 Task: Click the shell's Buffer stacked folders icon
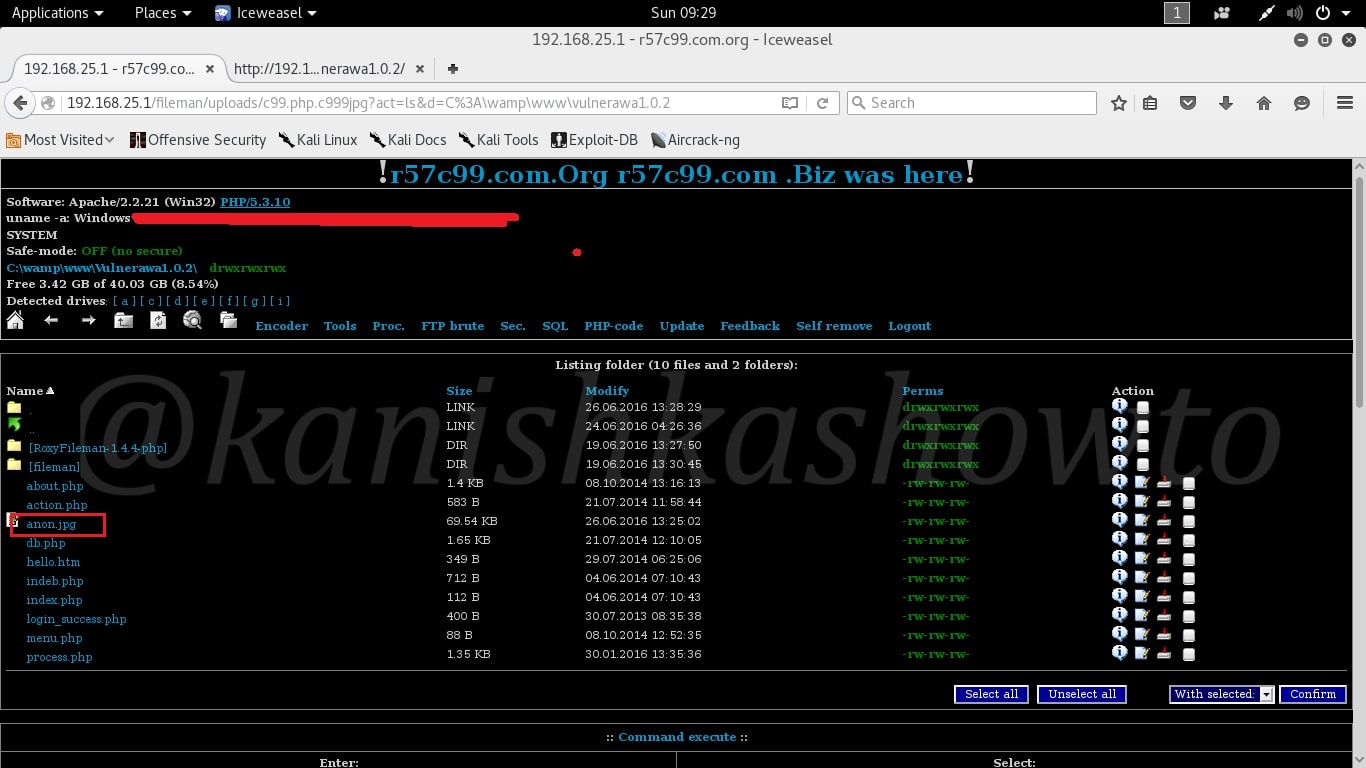(x=229, y=320)
